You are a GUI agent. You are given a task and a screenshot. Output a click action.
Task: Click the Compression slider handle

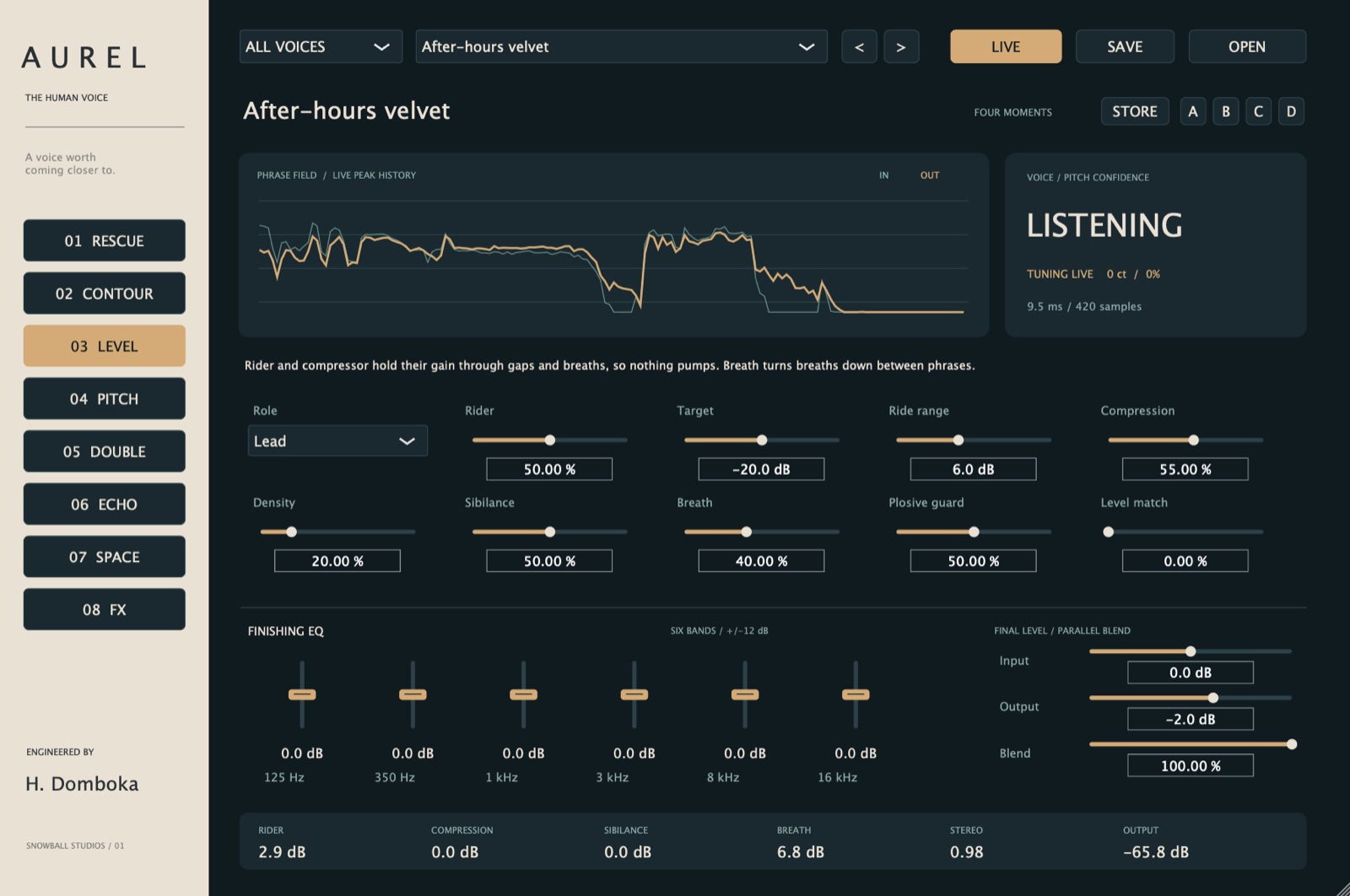click(x=1194, y=440)
